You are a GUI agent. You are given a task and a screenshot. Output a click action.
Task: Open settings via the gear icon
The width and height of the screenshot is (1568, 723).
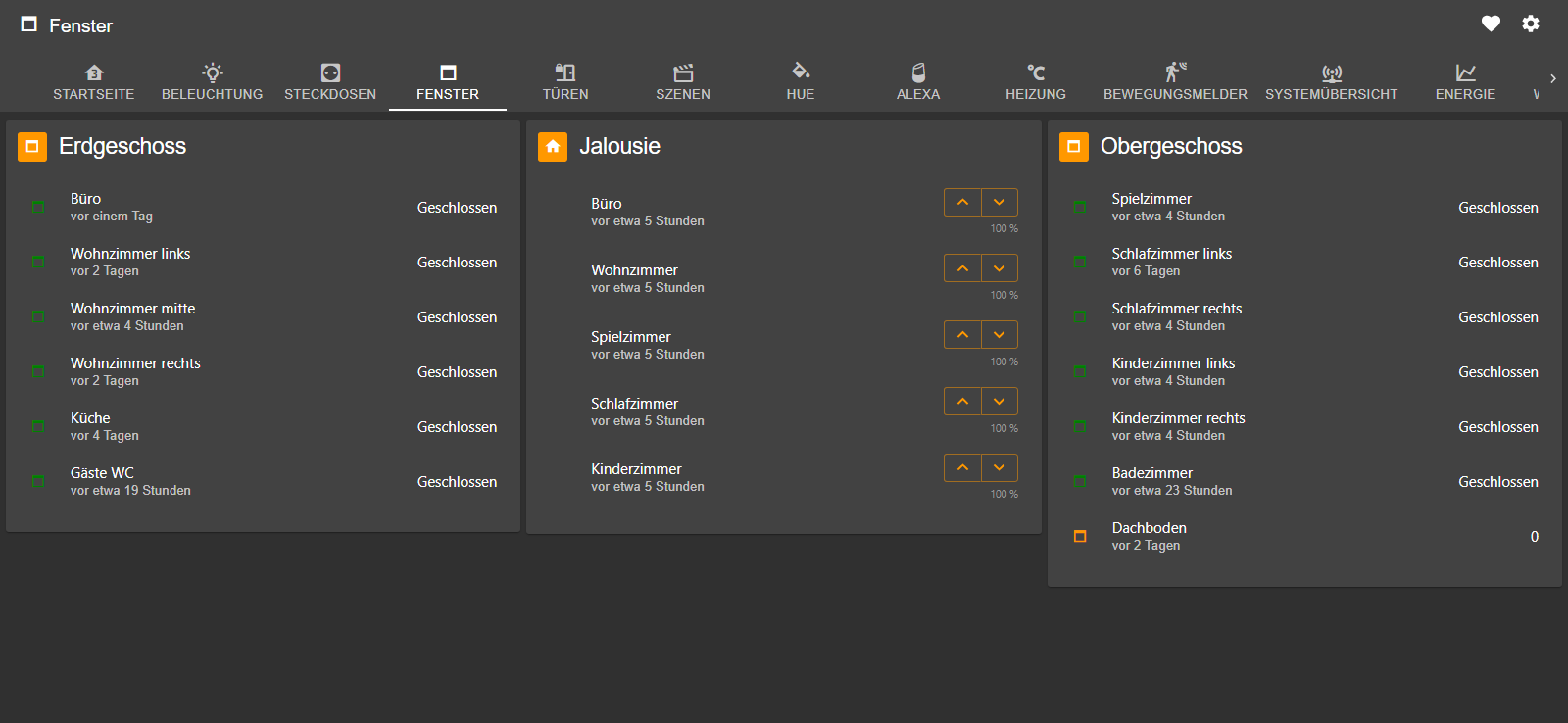coord(1531,24)
